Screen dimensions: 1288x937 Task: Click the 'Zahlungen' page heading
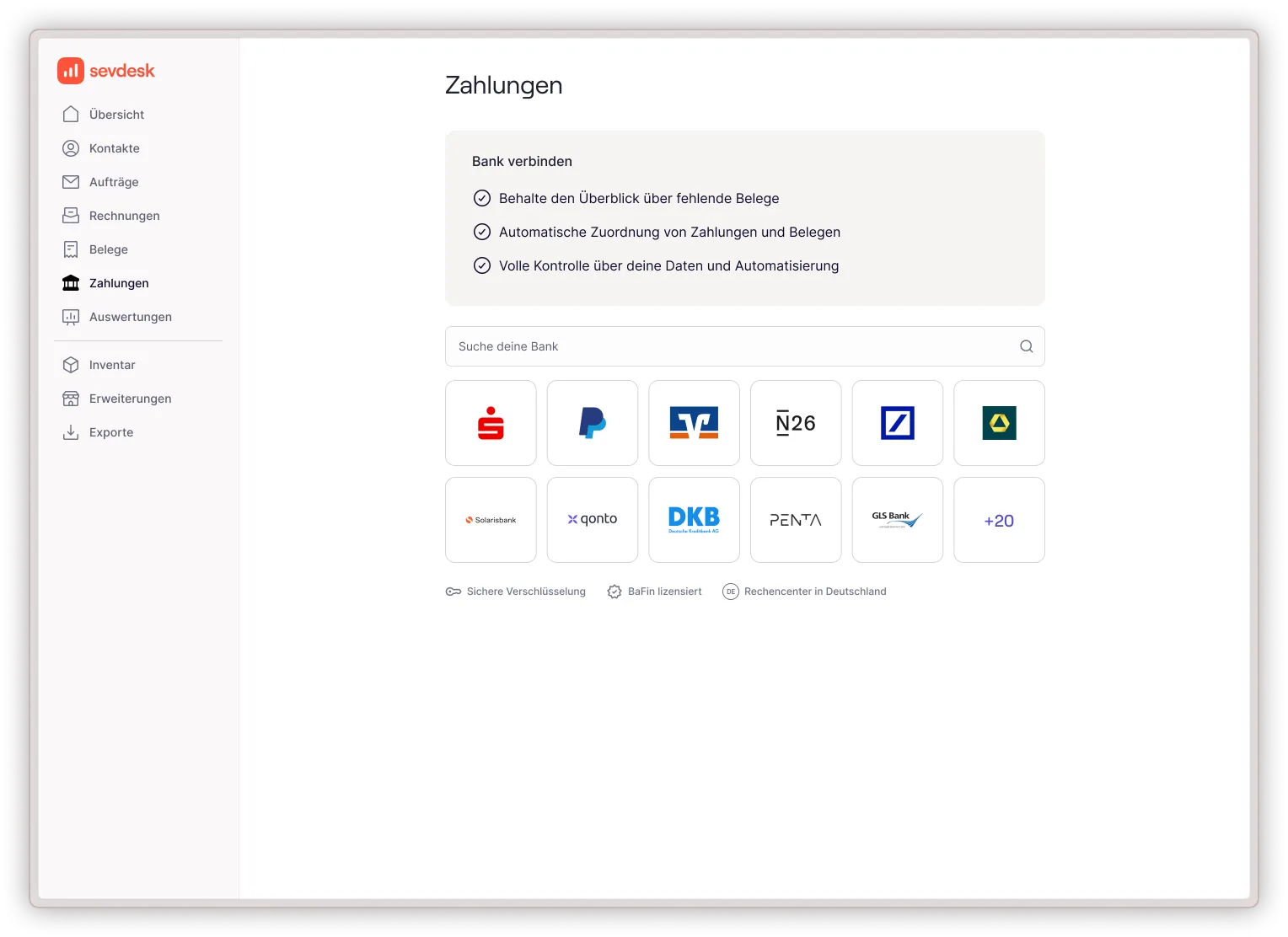(503, 85)
